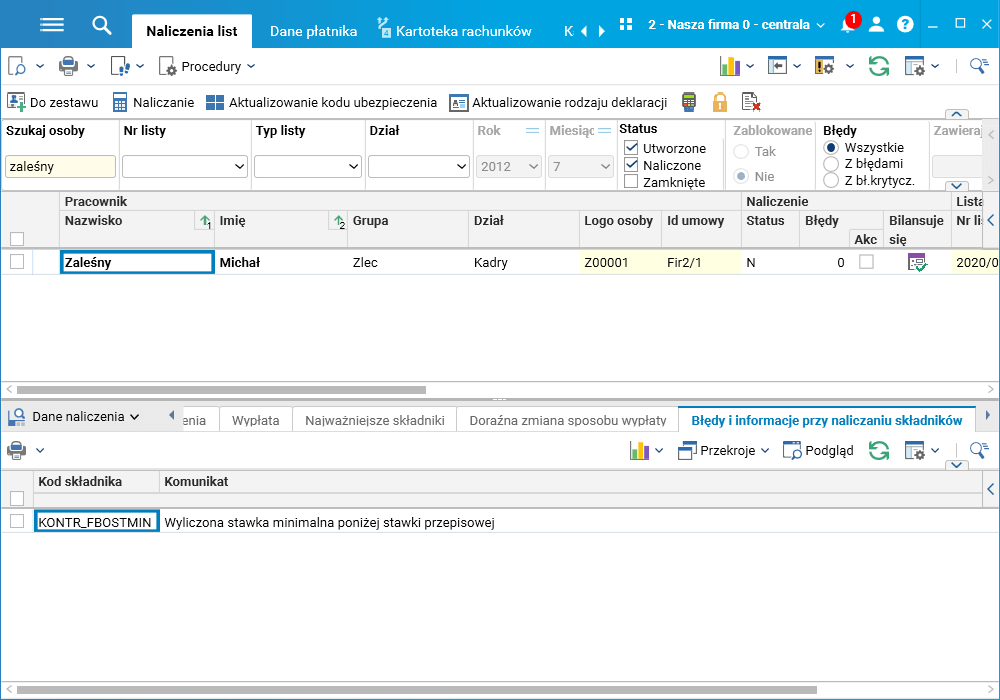Select the Z00001 Logo osoby cell
This screenshot has width=1000, height=700.
click(x=620, y=262)
